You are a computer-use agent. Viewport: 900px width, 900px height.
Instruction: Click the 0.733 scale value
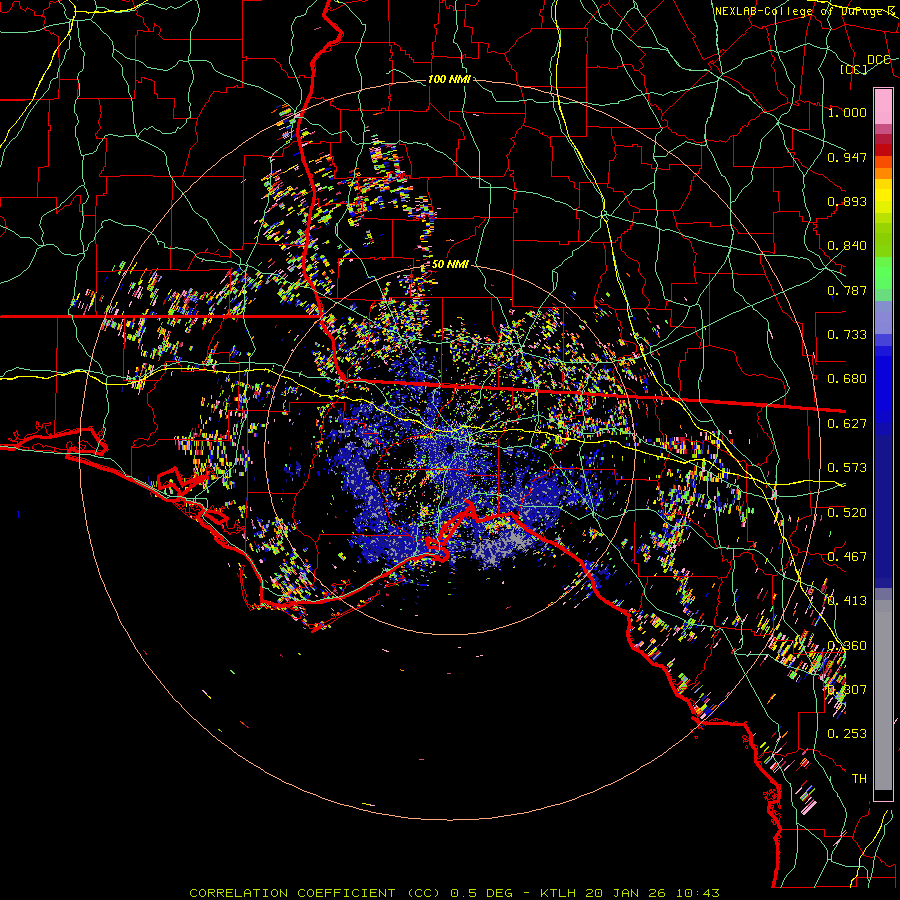(847, 334)
